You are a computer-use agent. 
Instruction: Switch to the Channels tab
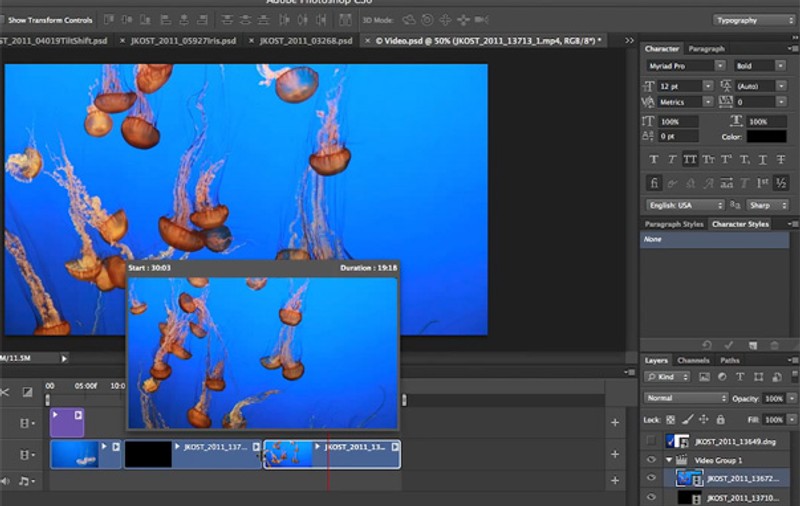[693, 360]
